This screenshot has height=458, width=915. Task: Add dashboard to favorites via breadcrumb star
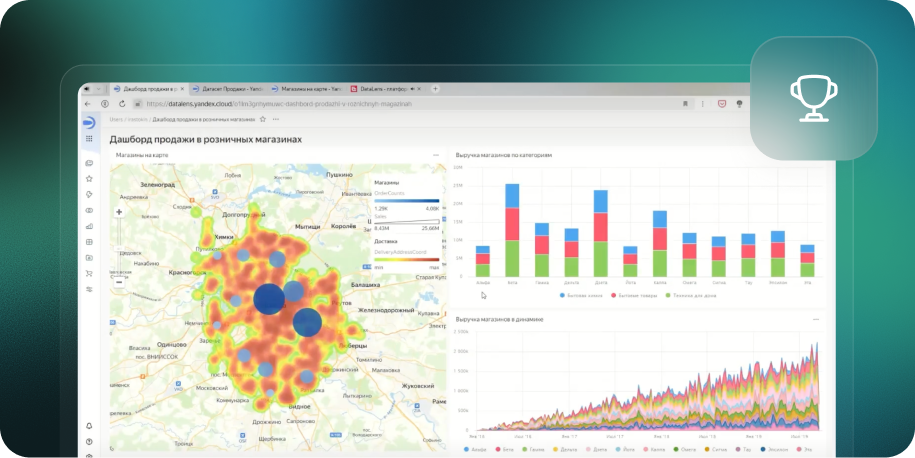tap(263, 119)
